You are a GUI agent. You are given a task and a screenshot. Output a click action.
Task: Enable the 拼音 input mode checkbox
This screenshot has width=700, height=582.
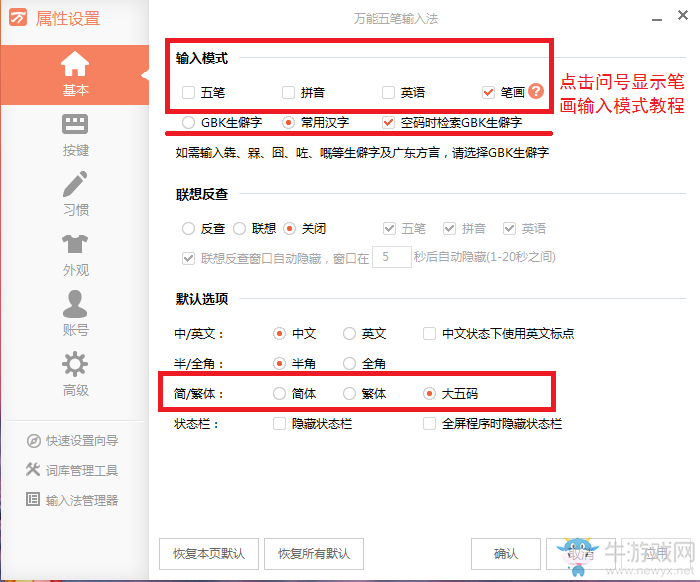(x=288, y=92)
